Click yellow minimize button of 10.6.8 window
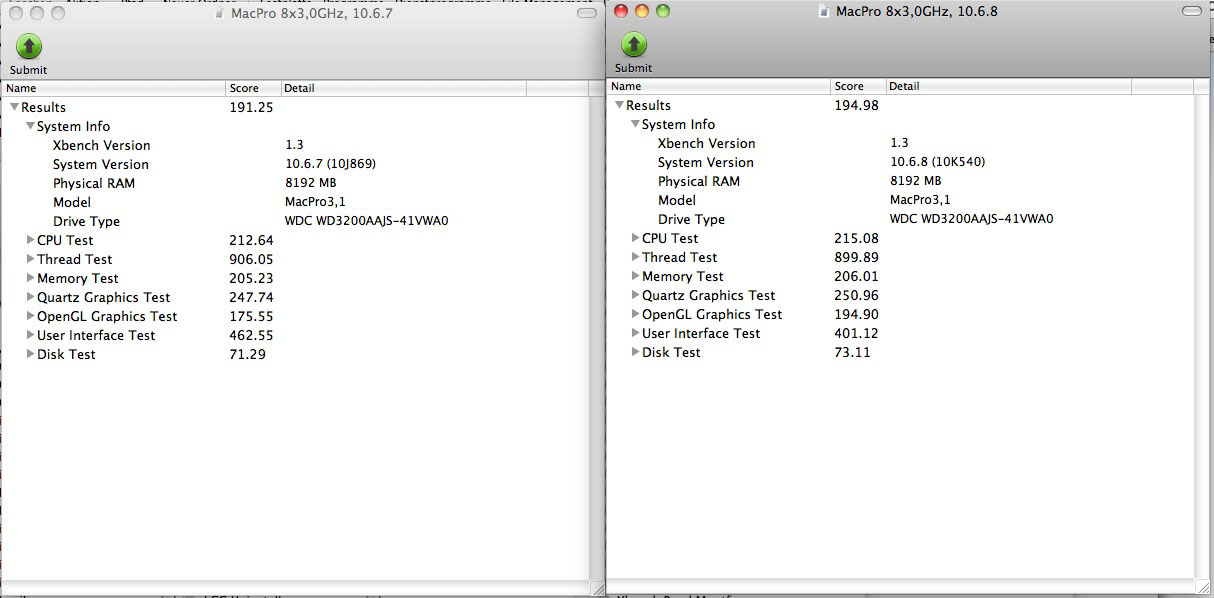Screen dimensions: 1214x598 tap(641, 11)
